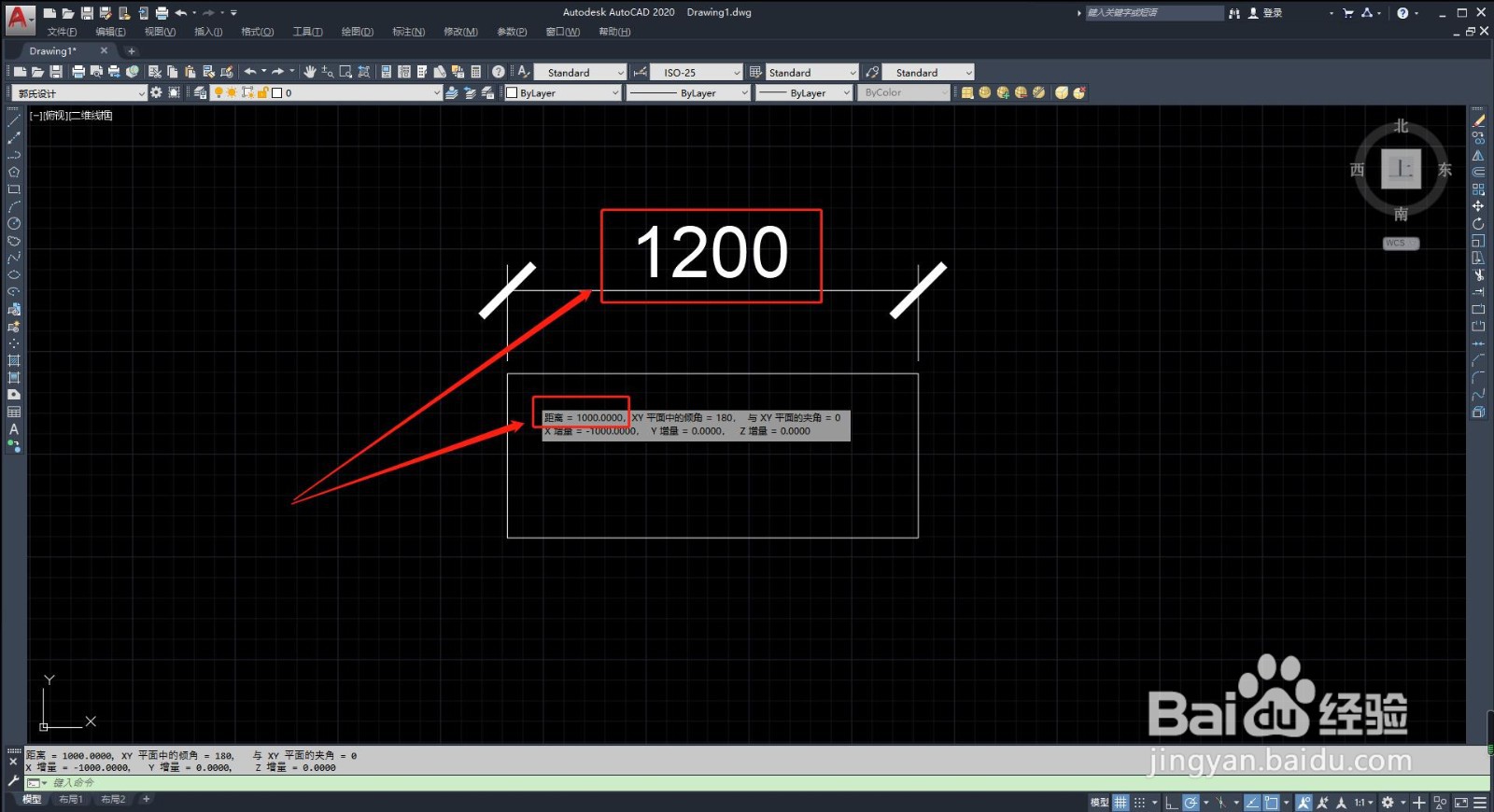Open the lineweight ByLayer dropdown
This screenshot has height=812, width=1494.
[804, 92]
